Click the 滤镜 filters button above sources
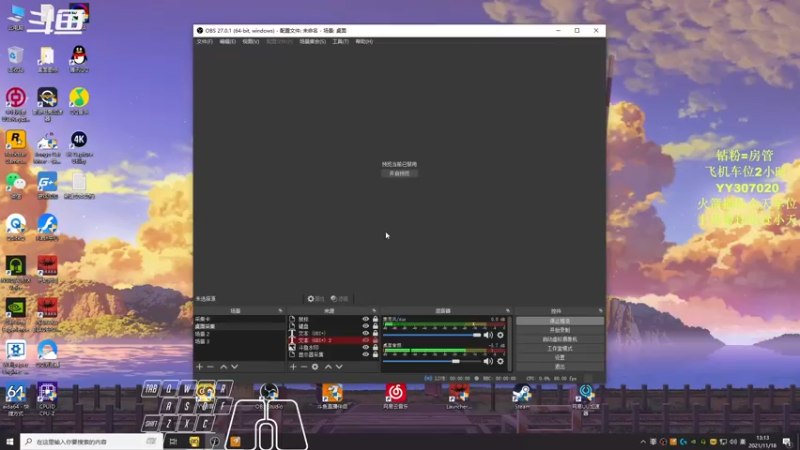The width and height of the screenshot is (800, 450). 339,299
